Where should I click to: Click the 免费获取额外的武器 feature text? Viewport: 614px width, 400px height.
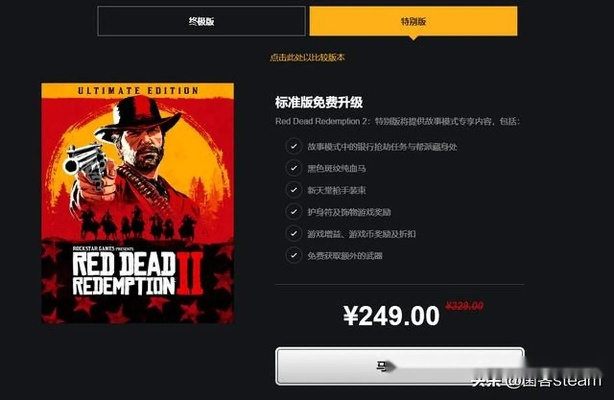click(x=345, y=256)
